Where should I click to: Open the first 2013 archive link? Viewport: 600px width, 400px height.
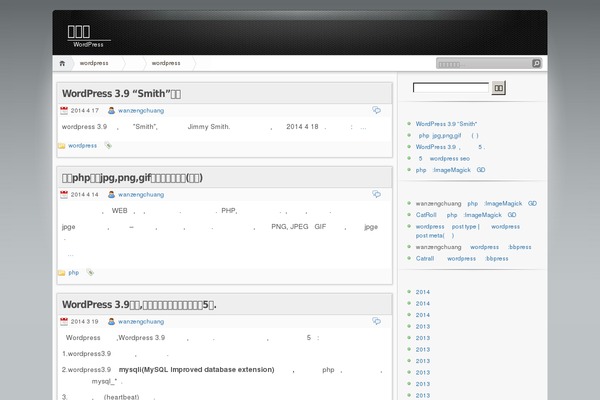click(x=423, y=327)
